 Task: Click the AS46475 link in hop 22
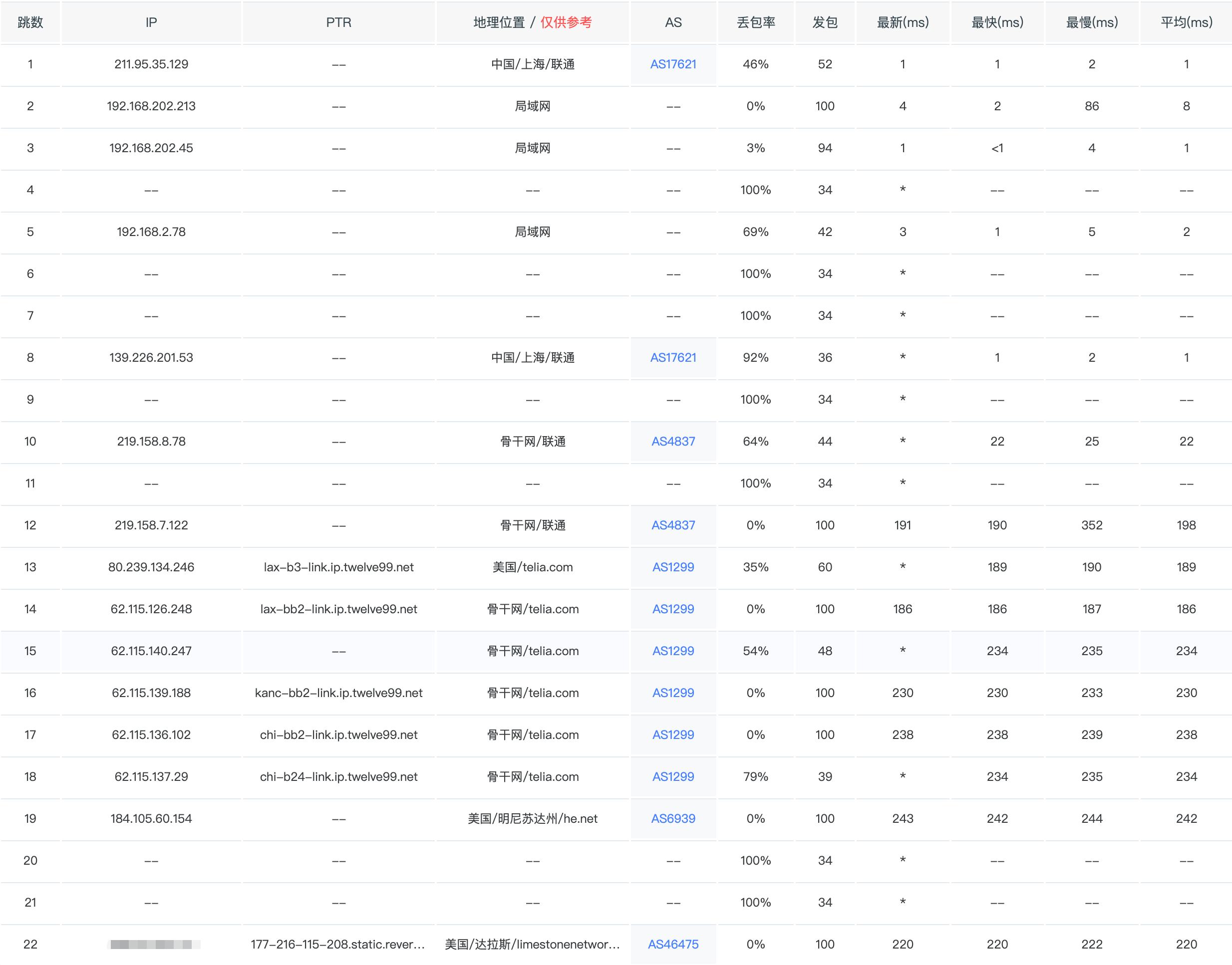672,944
